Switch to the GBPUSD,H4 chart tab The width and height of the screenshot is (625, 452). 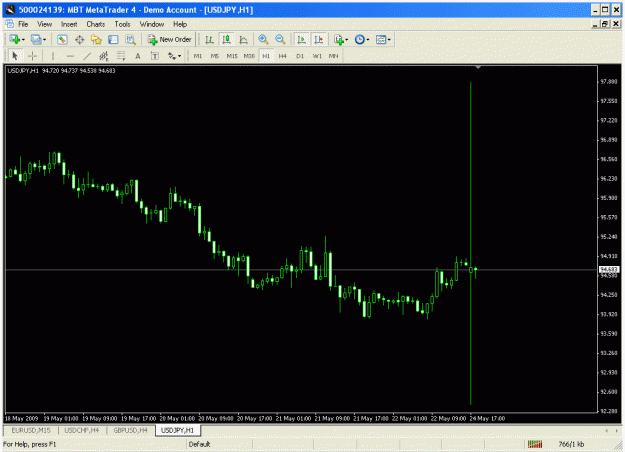pyautogui.click(x=130, y=430)
